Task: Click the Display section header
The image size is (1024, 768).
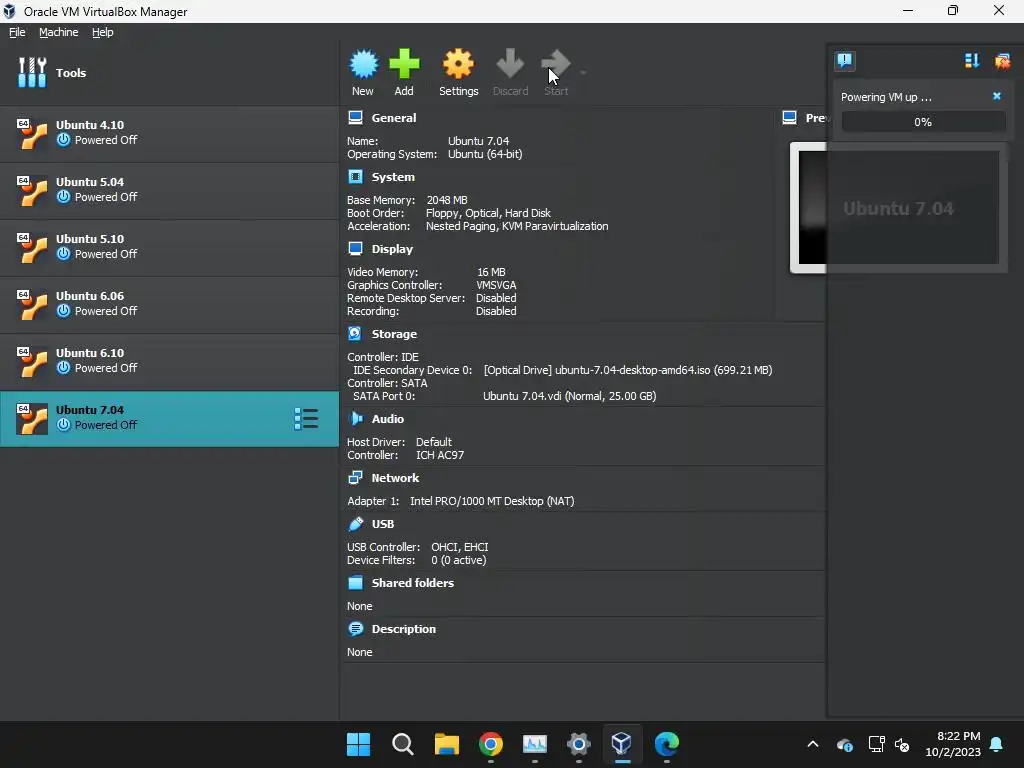Action: [x=392, y=249]
